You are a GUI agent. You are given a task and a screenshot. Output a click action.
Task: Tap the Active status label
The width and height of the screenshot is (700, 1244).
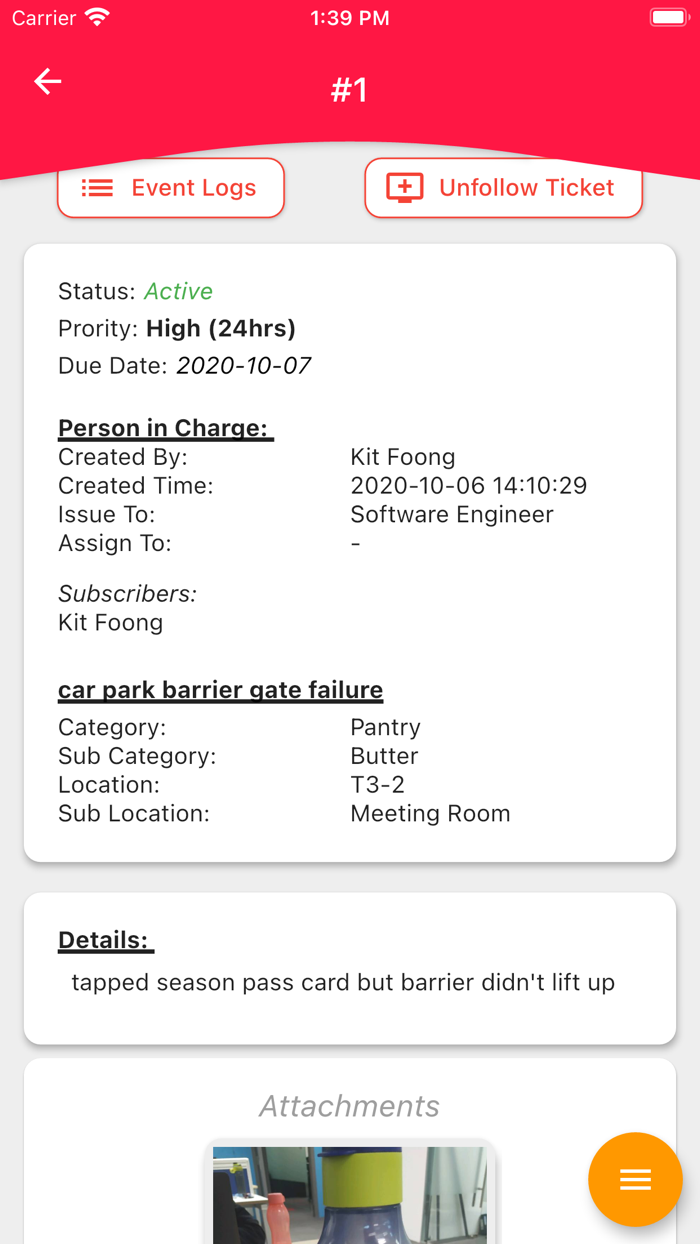coord(179,292)
